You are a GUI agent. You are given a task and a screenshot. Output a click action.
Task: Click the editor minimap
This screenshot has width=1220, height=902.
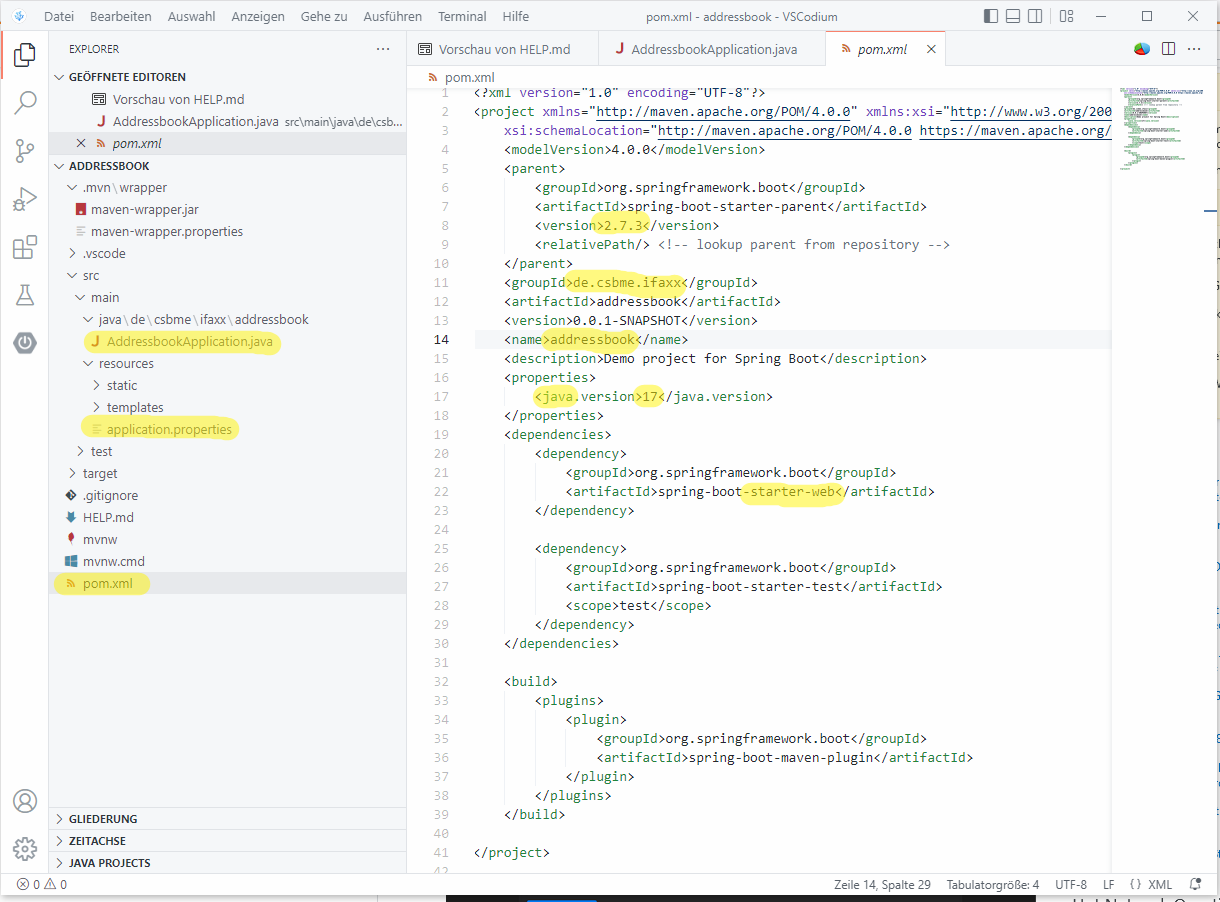pyautogui.click(x=1160, y=130)
